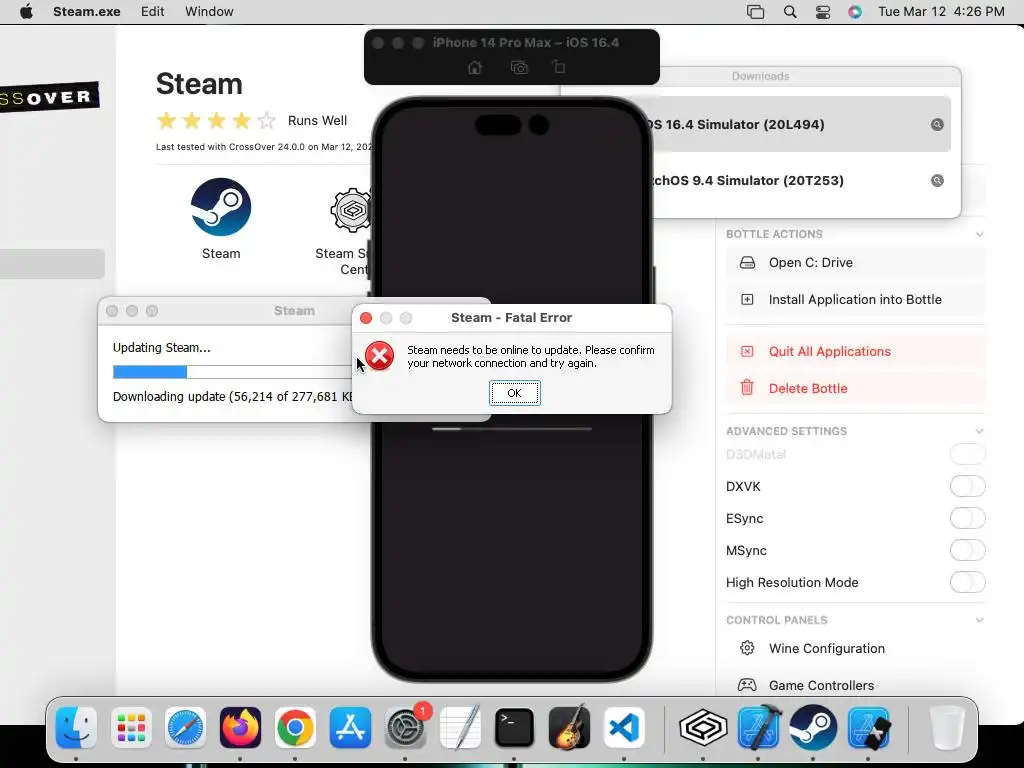Click the Steam application icon in CrossOver
The width and height of the screenshot is (1024, 768).
click(221, 207)
